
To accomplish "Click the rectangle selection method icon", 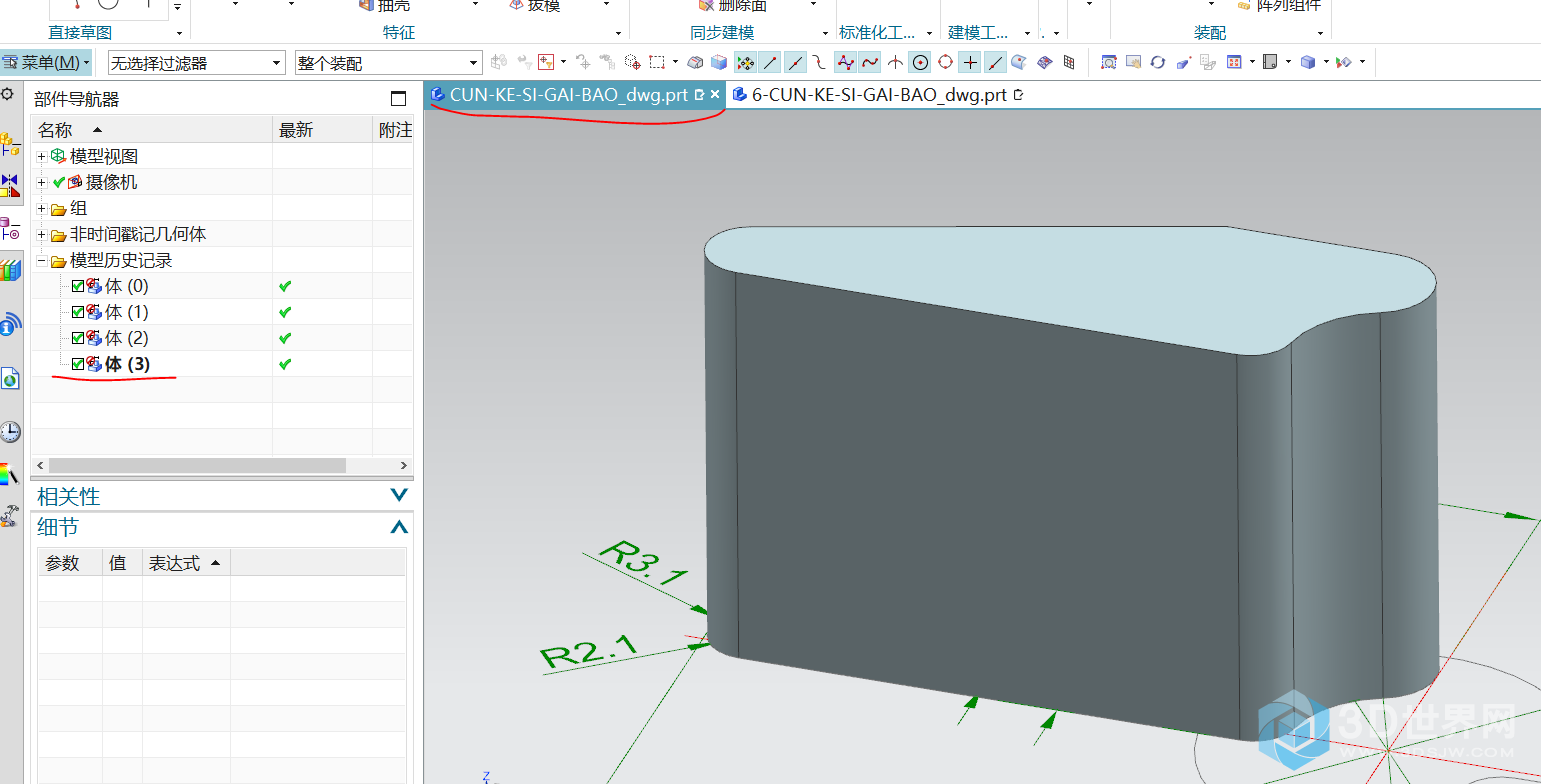I will click(657, 62).
